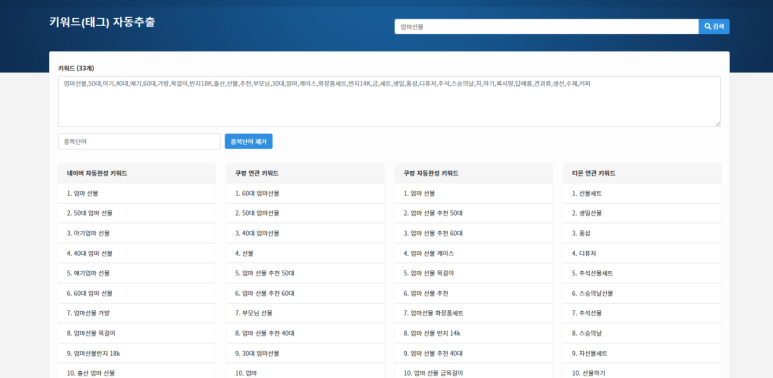Select '1. 60대 엄마선물' in 쿠팡 연관
This screenshot has width=773, height=378.
(x=305, y=194)
